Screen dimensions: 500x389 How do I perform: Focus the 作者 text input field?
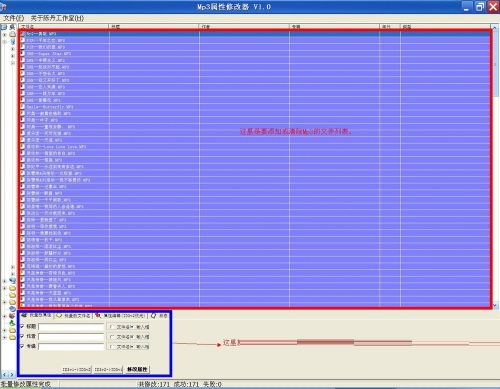tap(71, 337)
